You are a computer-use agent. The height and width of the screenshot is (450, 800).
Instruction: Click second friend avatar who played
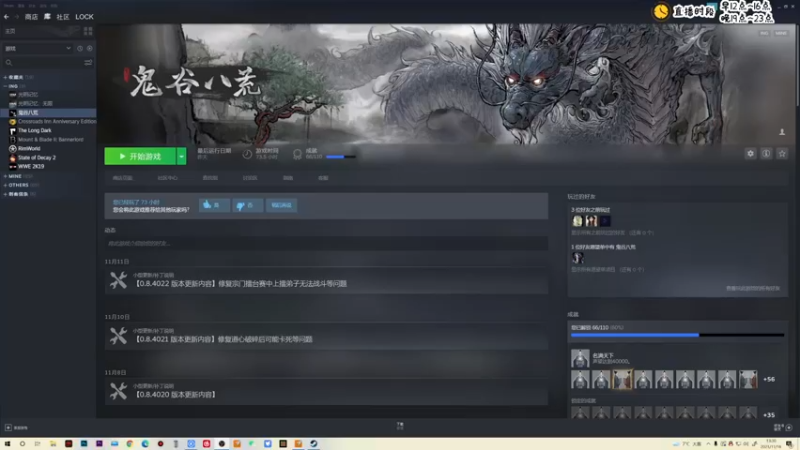tap(591, 221)
